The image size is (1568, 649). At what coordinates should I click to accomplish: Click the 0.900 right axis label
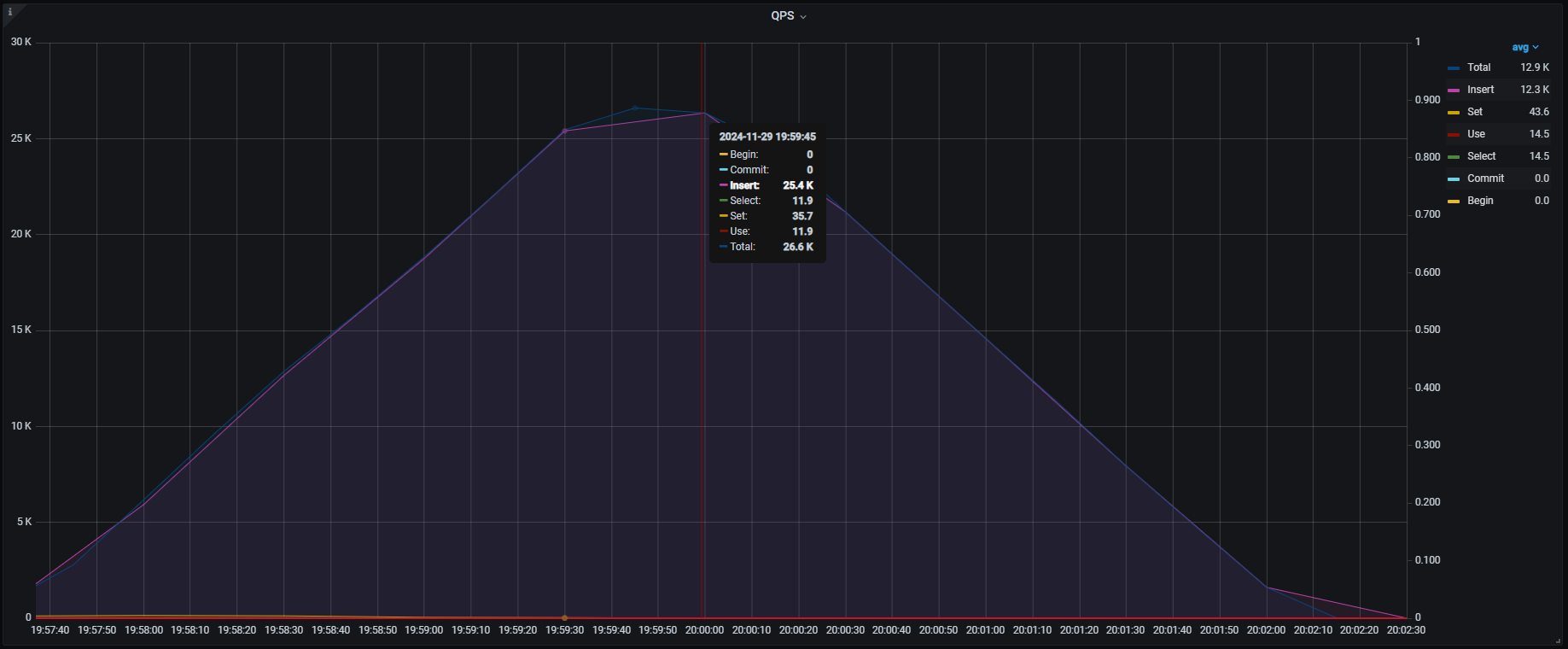(x=1427, y=100)
